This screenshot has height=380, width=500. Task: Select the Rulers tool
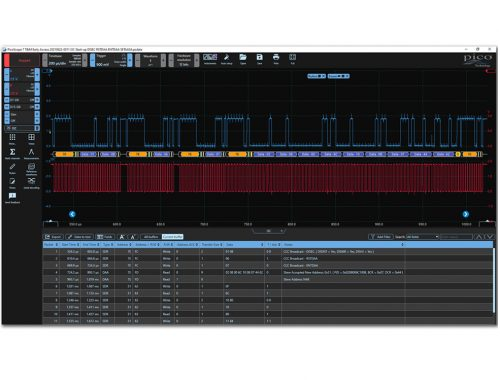(x=12, y=168)
